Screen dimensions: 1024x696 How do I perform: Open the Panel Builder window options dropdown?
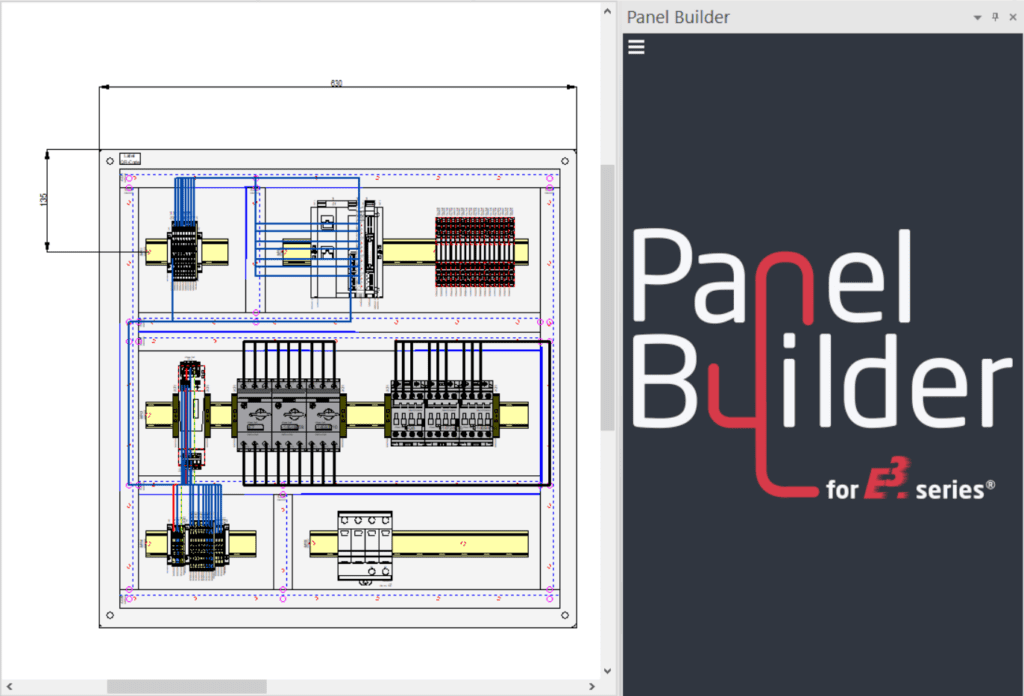[977, 18]
